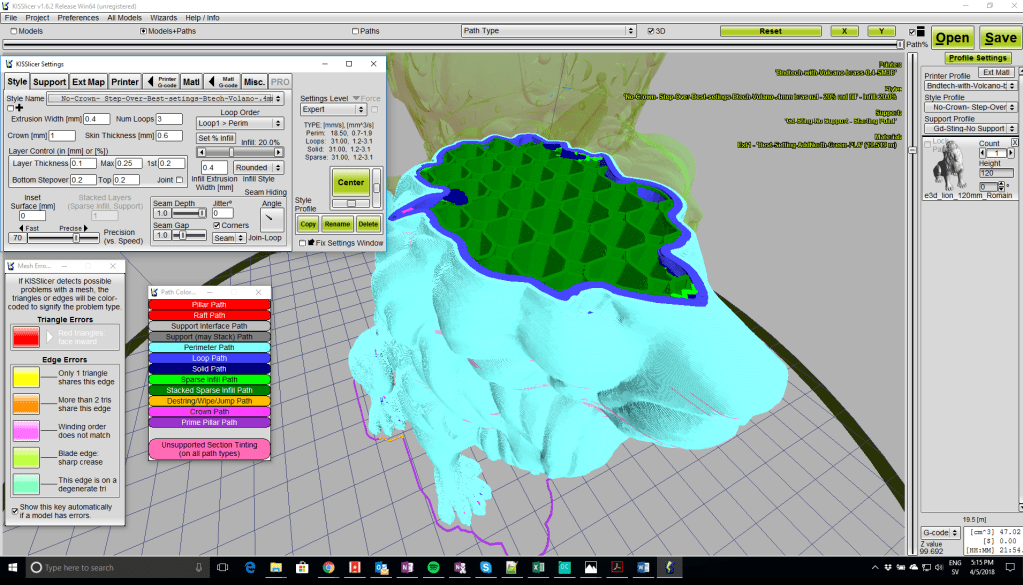Adjust the Precision vs. Speed slider
This screenshot has width=1023, height=585.
coord(74,238)
